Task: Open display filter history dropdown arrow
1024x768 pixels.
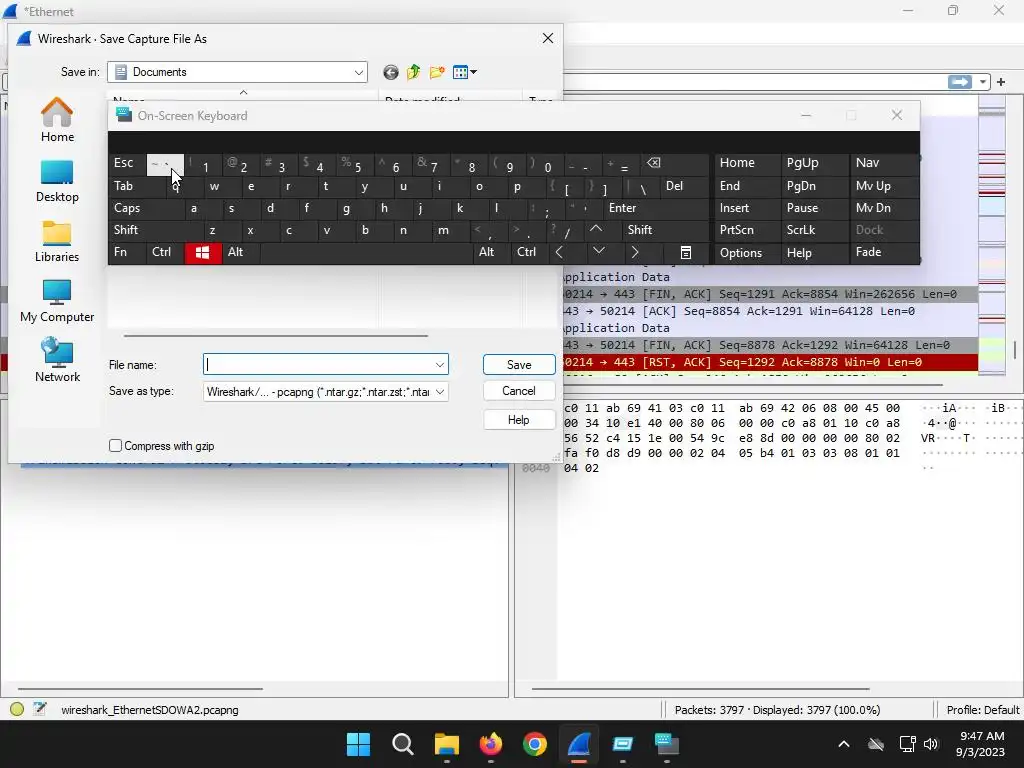Action: click(982, 82)
